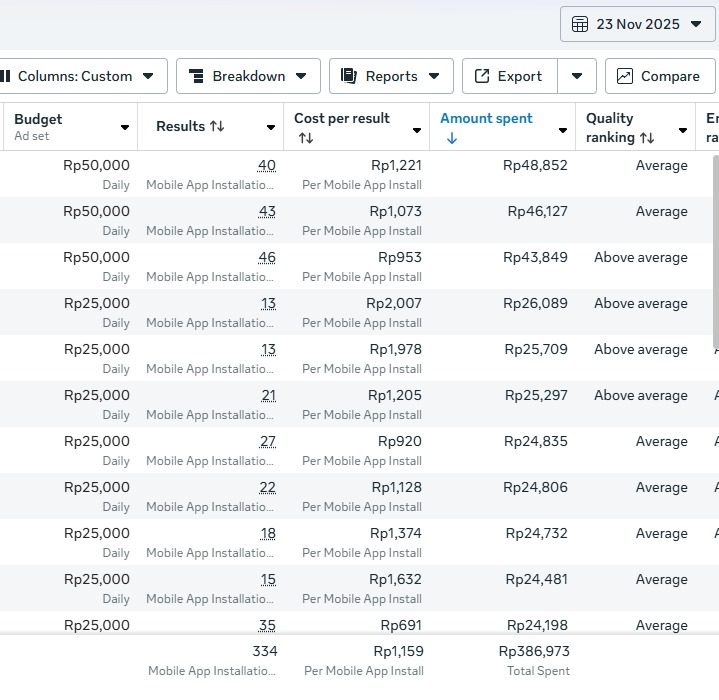
Task: Open the Budget column options caret
Action: tap(125, 128)
